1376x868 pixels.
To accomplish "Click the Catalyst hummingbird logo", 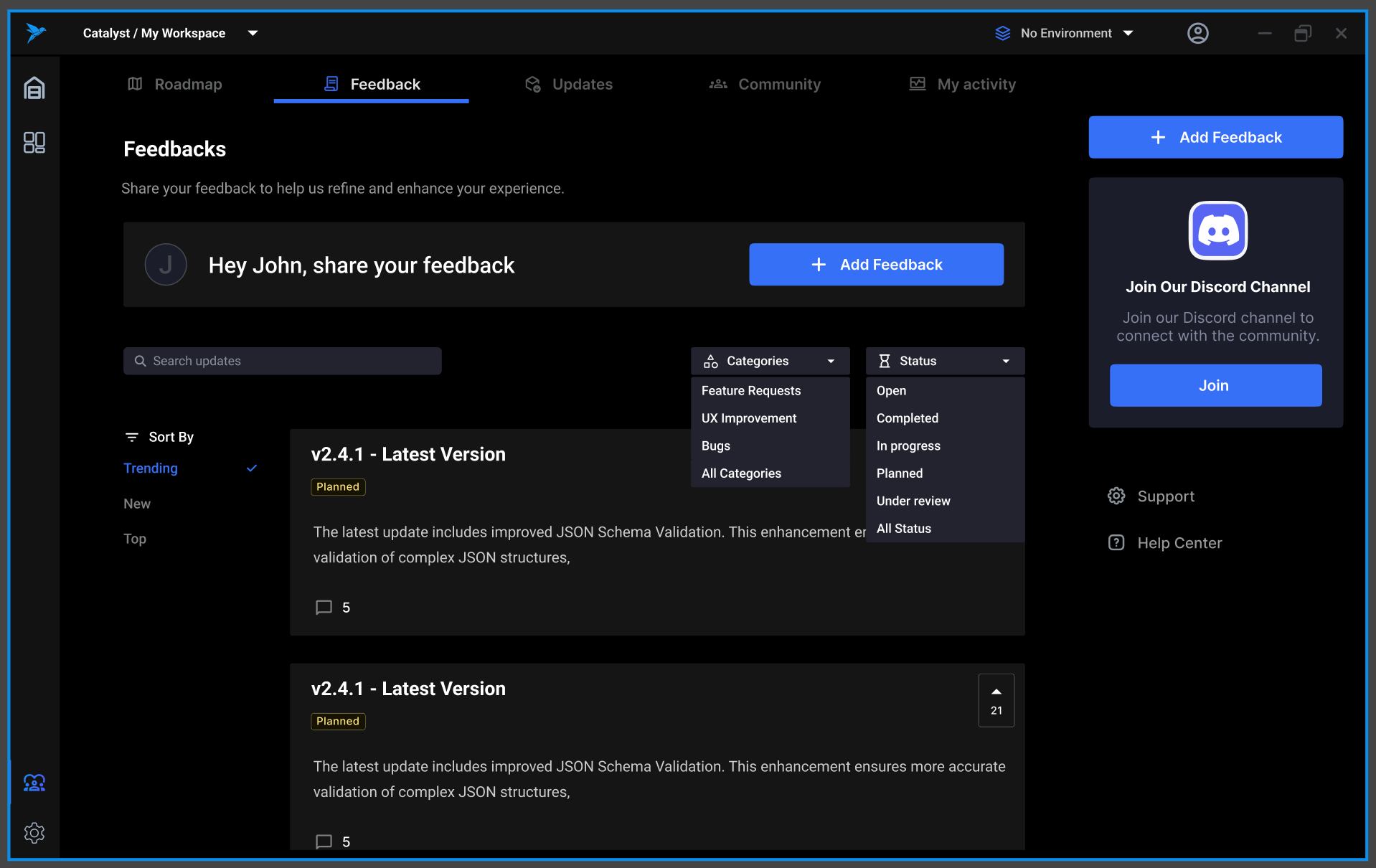I will click(35, 32).
